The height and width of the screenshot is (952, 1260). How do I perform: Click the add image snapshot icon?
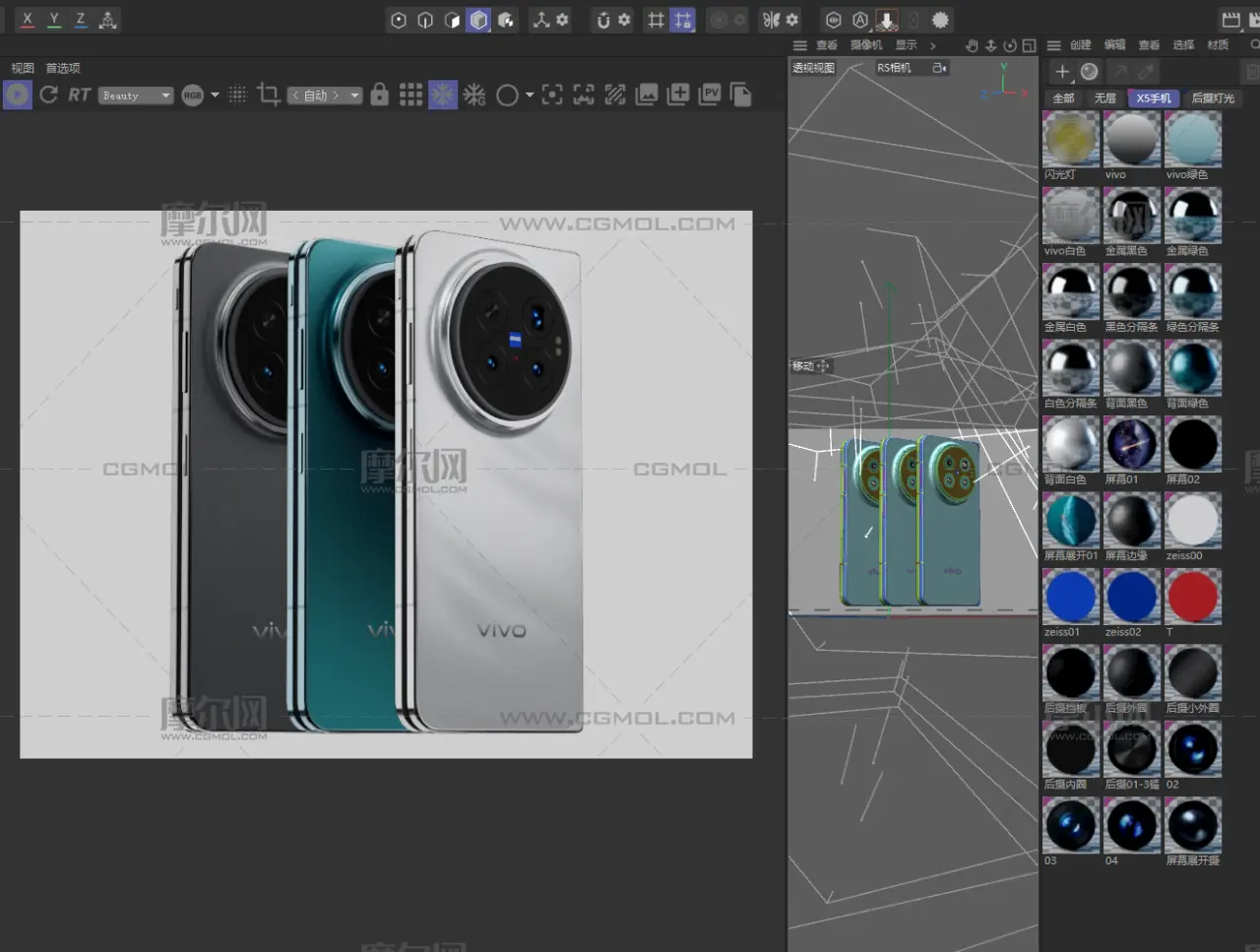(x=678, y=95)
